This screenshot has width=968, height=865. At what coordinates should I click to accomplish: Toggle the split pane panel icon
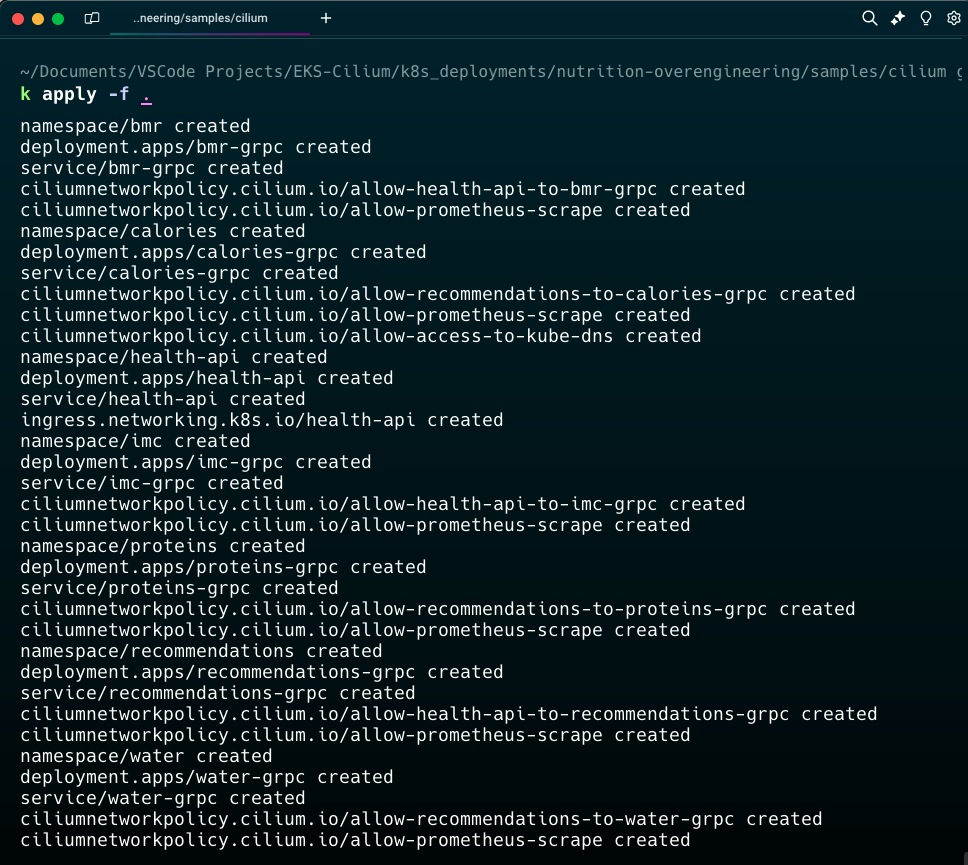point(92,19)
